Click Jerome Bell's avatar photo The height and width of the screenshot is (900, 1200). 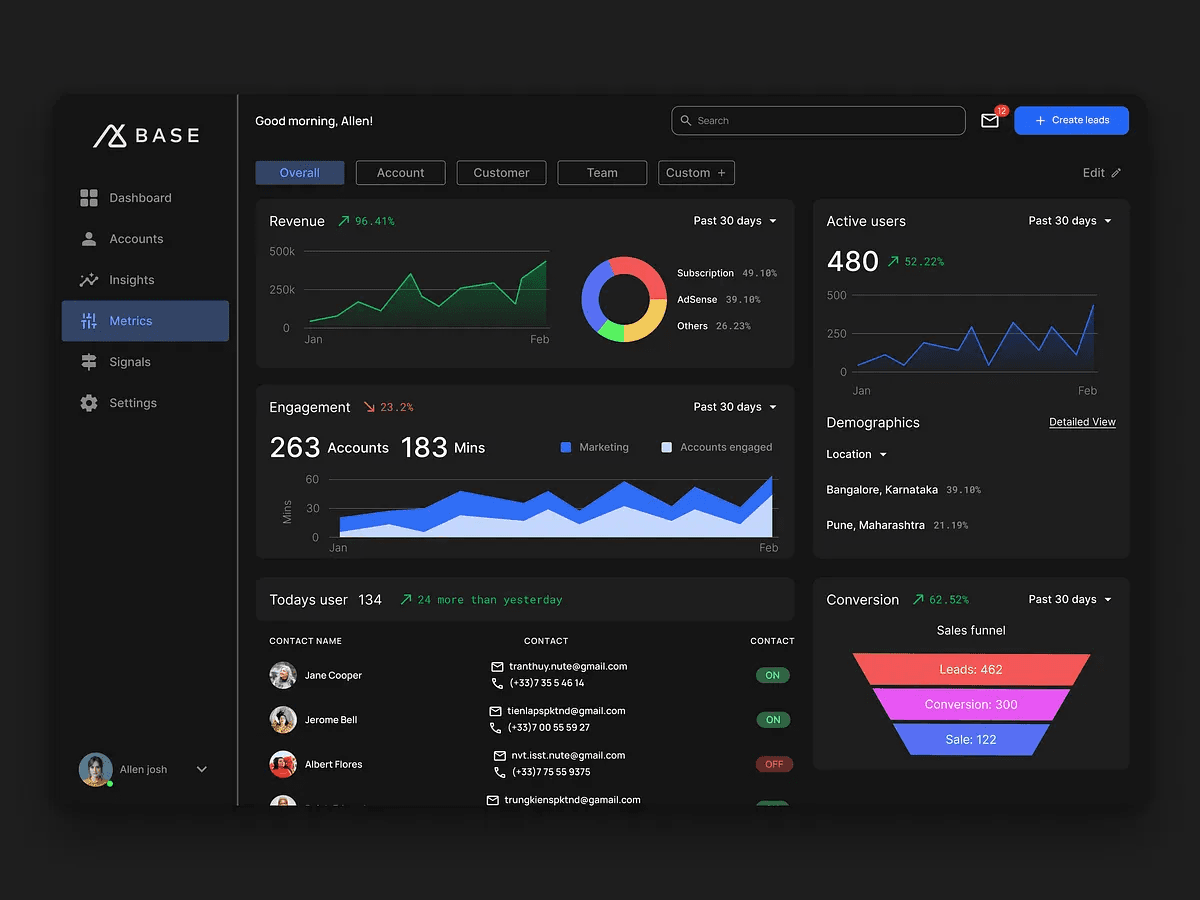pyautogui.click(x=283, y=720)
